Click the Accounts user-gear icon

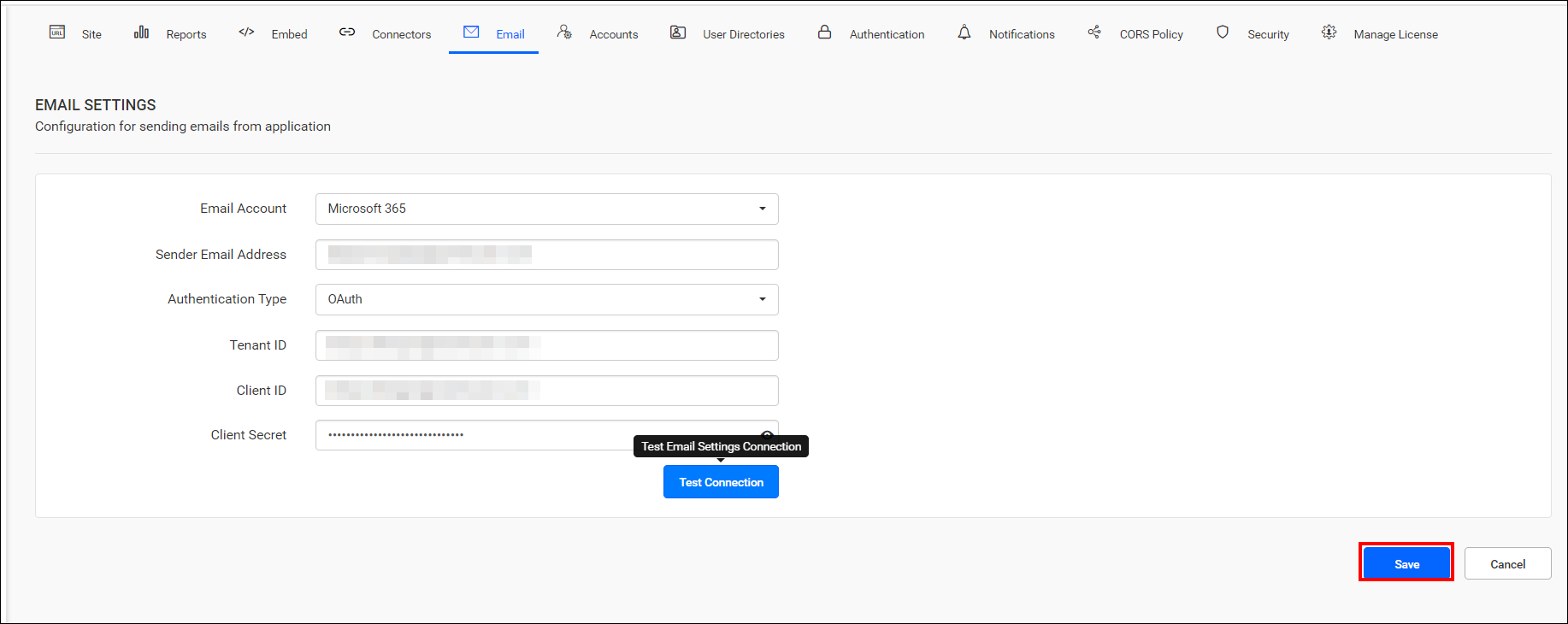point(564,32)
